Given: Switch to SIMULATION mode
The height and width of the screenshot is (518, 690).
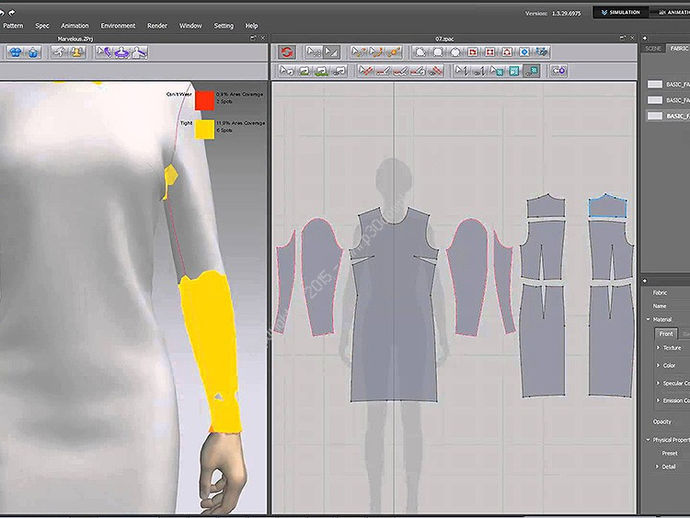Looking at the screenshot, I should [620, 12].
